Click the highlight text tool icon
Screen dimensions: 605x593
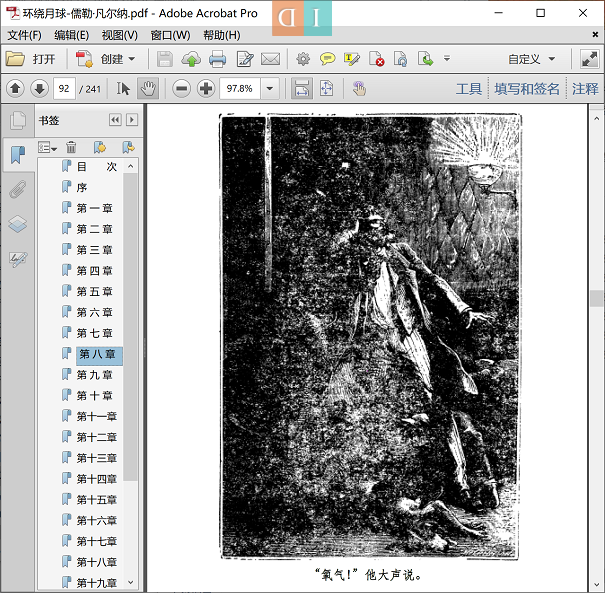point(352,59)
